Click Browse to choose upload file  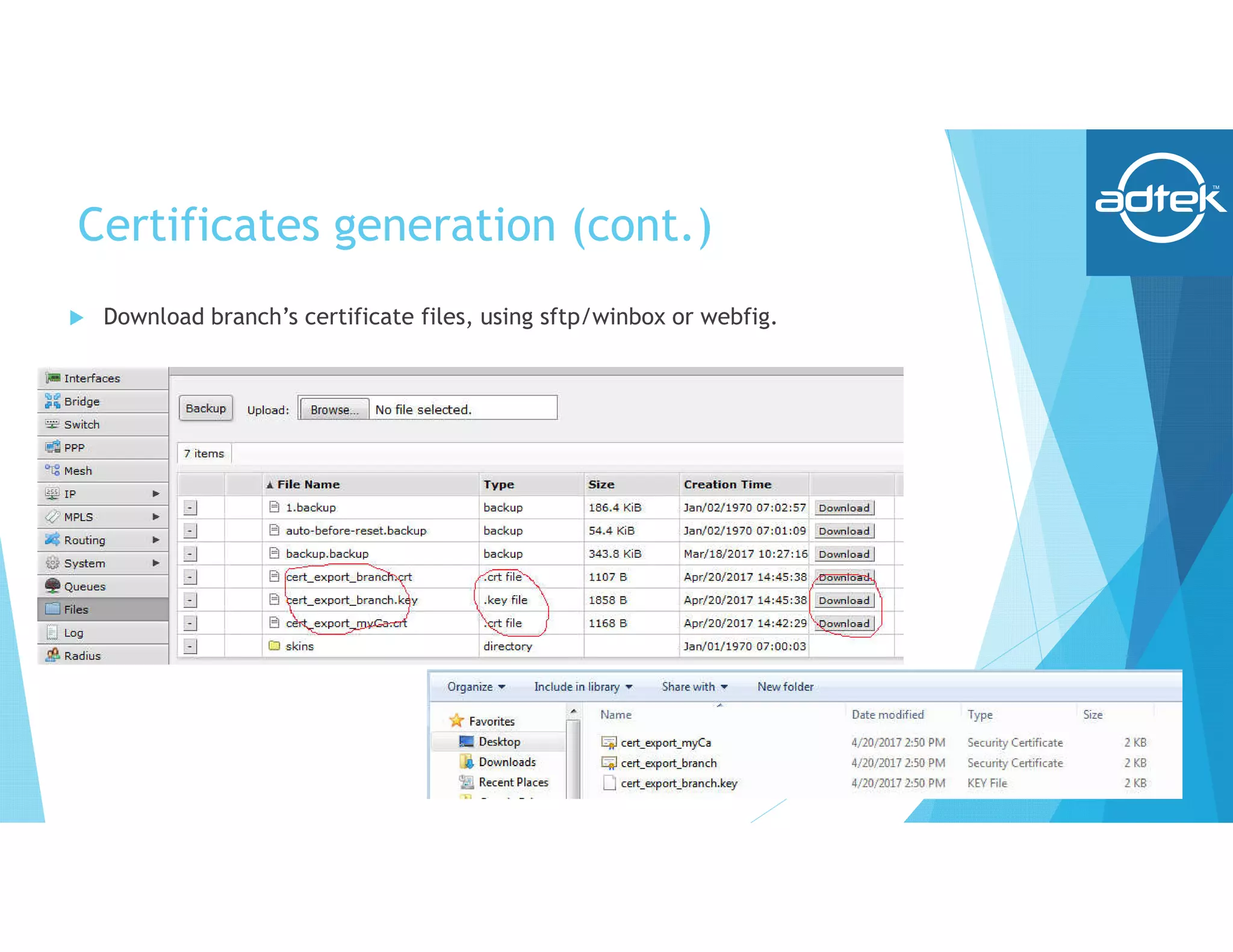tap(334, 410)
